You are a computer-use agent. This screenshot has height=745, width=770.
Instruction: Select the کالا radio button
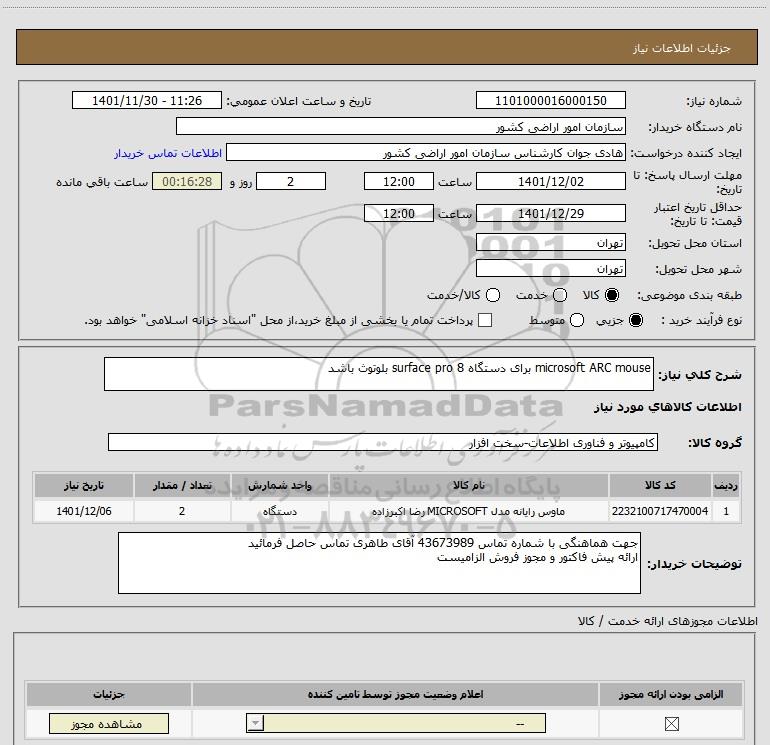click(x=612, y=295)
